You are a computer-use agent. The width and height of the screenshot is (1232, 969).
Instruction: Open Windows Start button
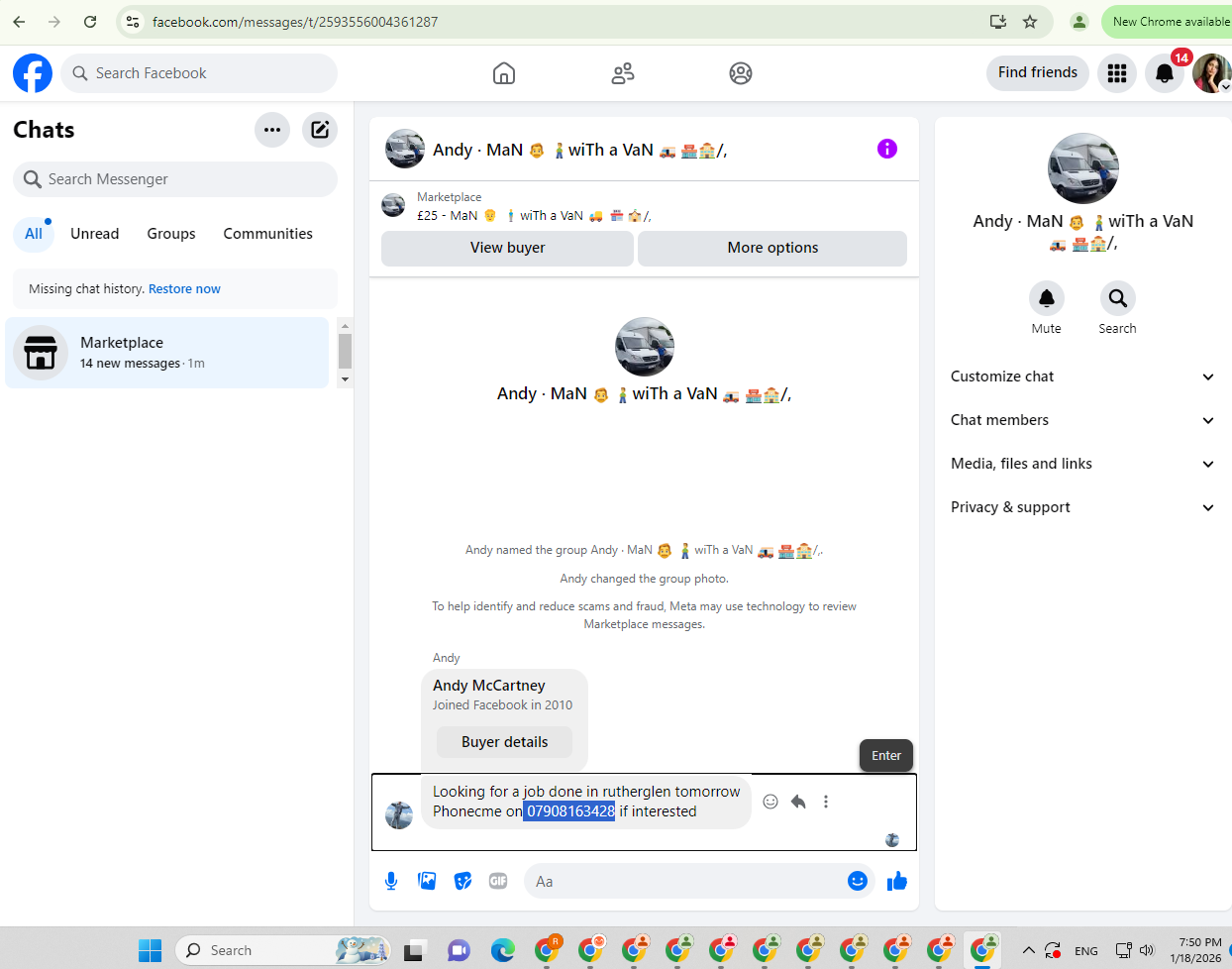point(150,950)
